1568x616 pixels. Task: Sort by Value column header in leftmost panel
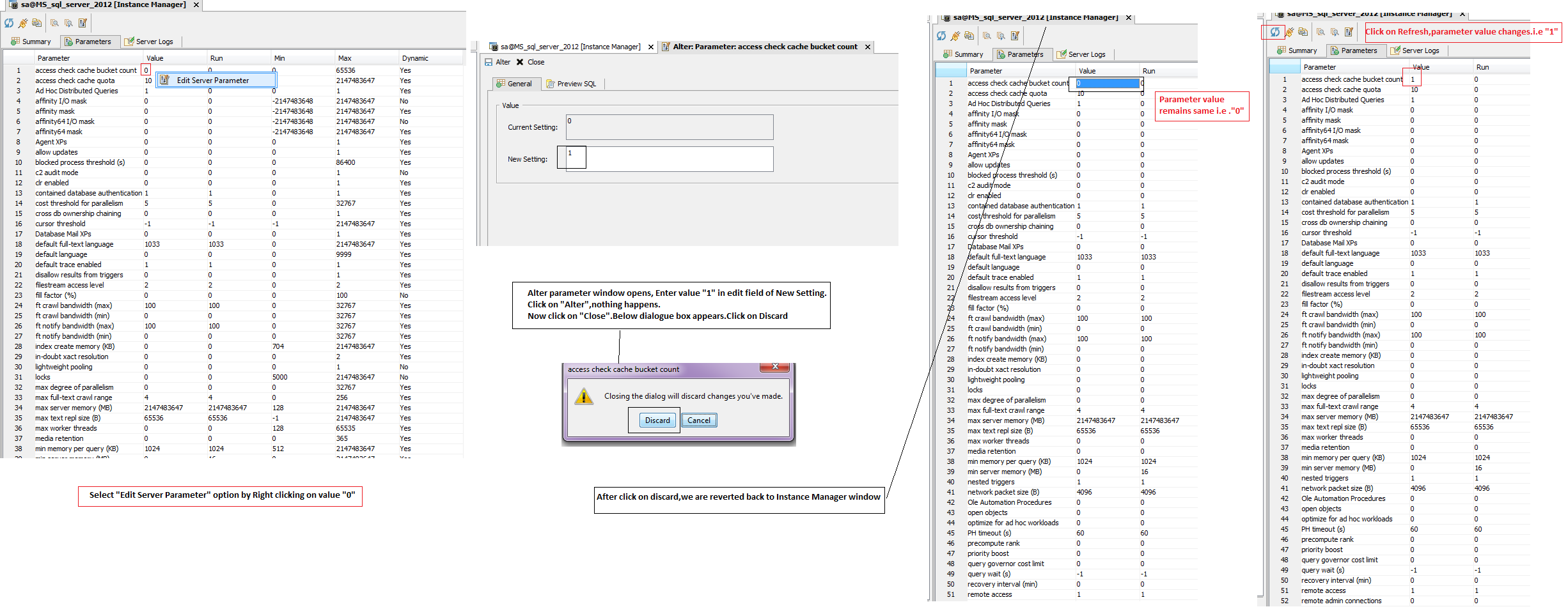click(175, 58)
